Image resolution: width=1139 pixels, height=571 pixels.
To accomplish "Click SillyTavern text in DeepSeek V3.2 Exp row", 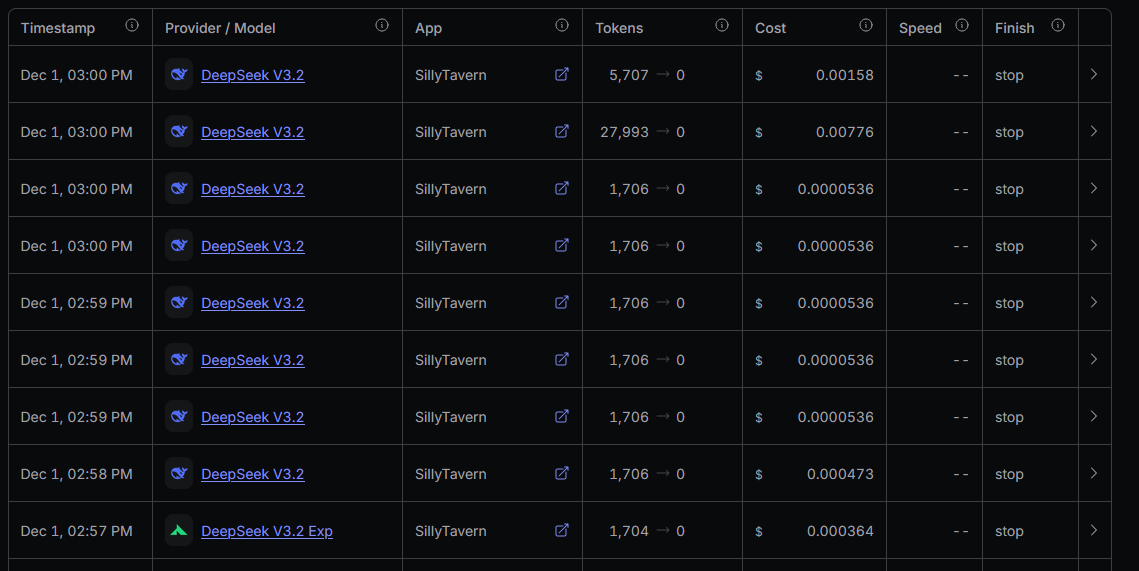I will 450,531.
